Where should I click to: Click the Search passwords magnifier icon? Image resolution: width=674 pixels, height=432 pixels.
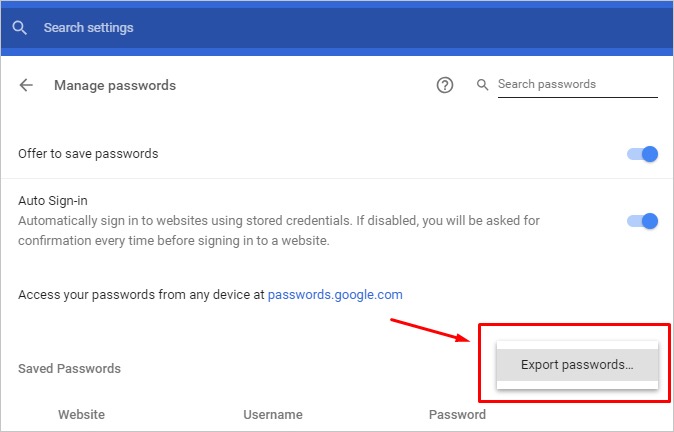pos(482,85)
